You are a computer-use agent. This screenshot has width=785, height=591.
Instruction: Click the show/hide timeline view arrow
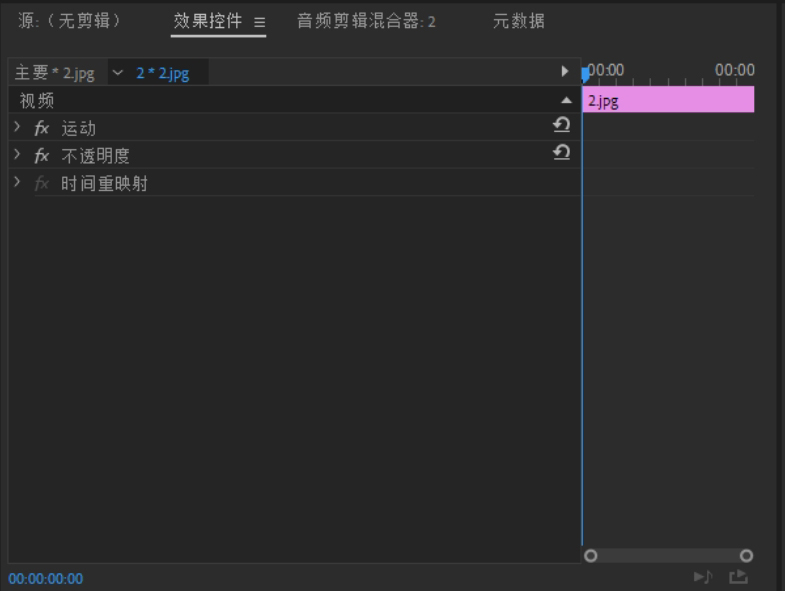click(x=565, y=71)
